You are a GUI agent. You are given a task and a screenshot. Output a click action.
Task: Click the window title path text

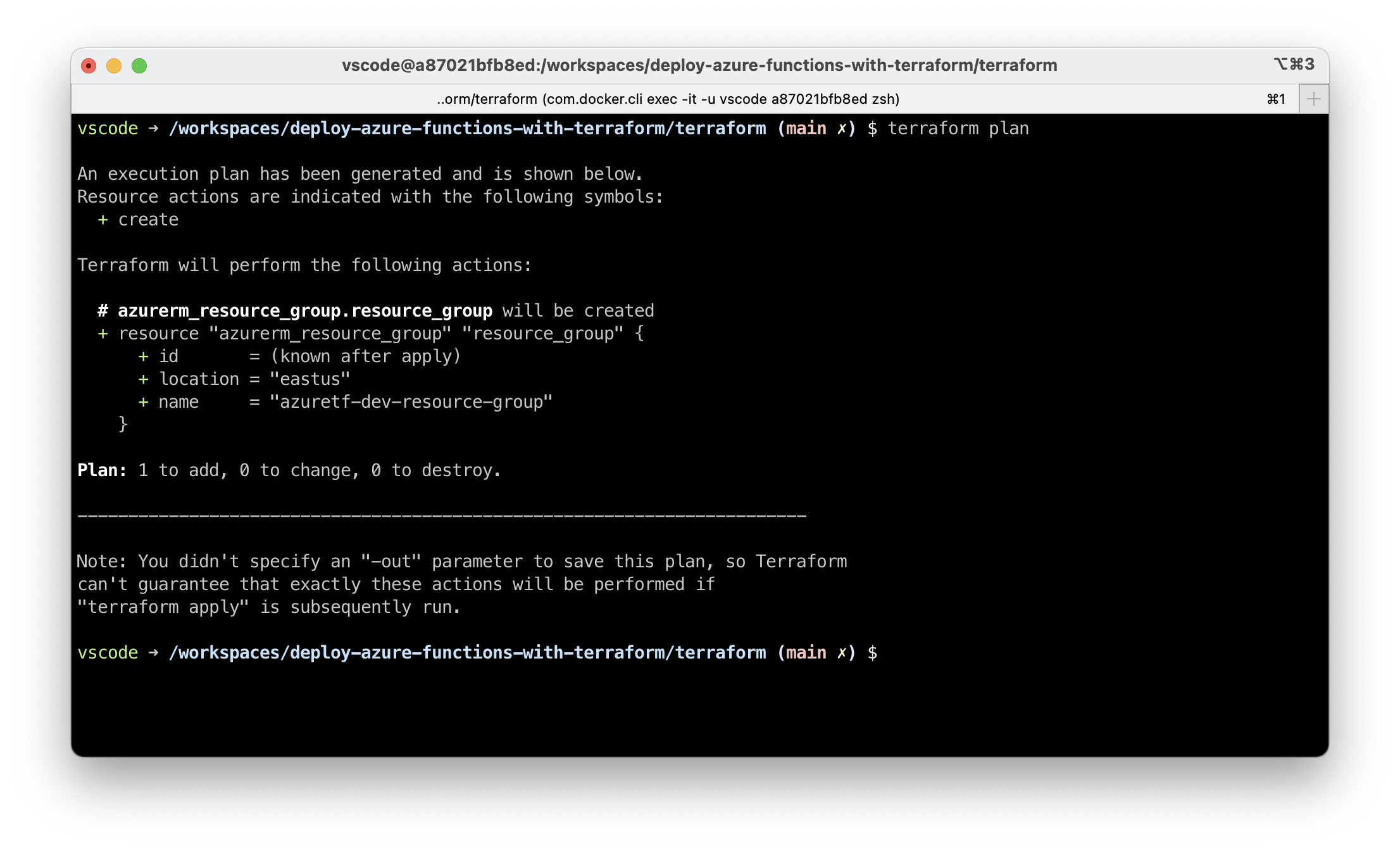point(699,65)
